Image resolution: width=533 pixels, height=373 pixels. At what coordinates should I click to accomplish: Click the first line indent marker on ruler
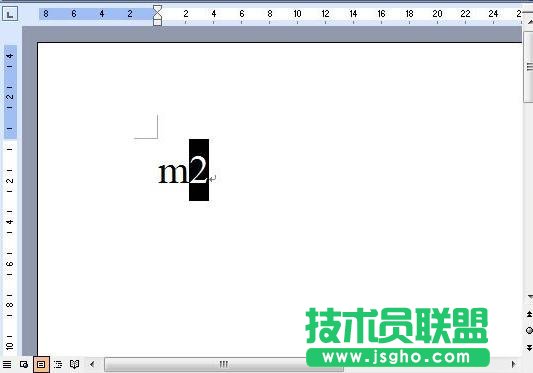coord(157,9)
